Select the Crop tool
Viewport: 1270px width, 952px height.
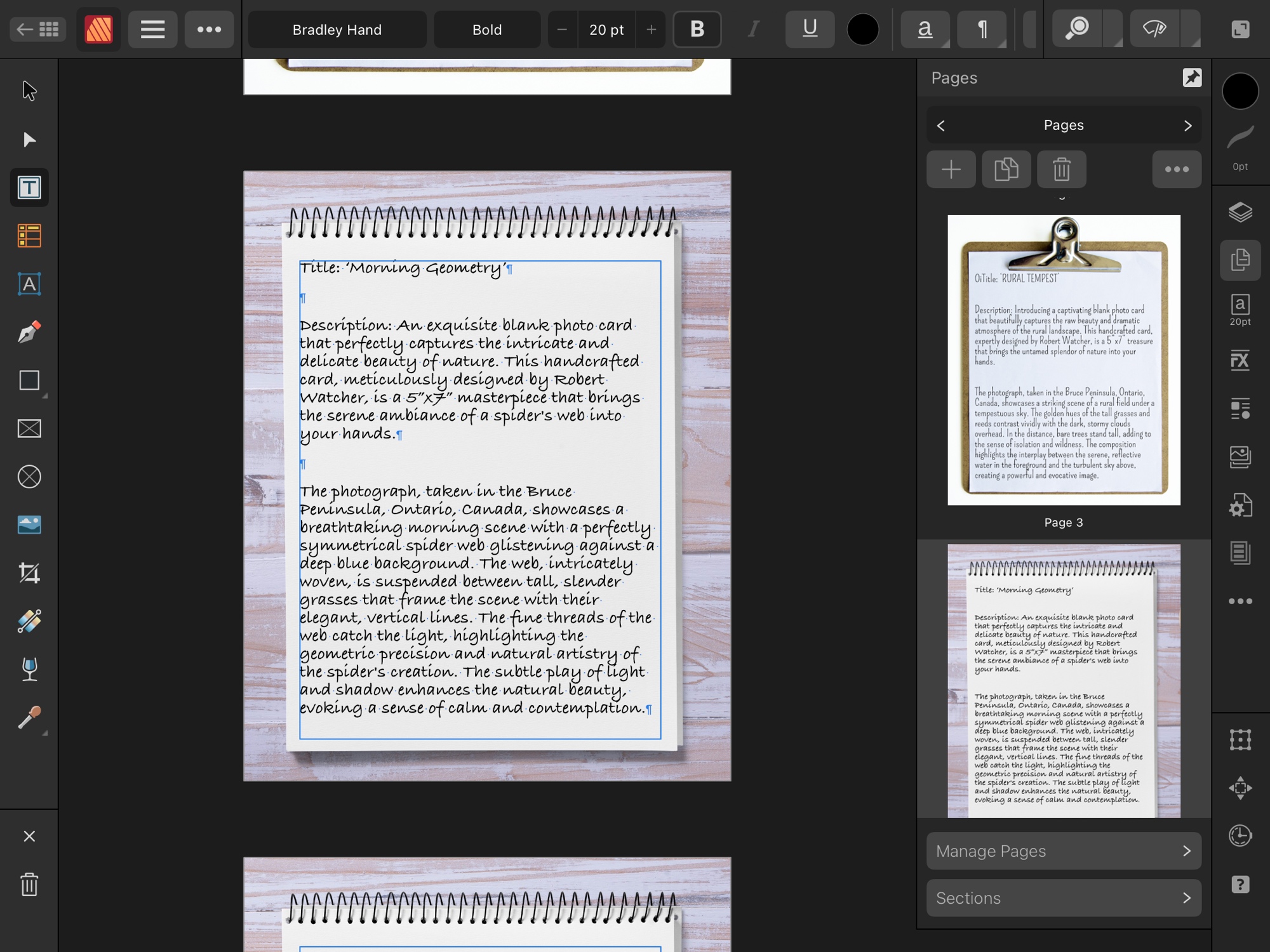tap(29, 573)
